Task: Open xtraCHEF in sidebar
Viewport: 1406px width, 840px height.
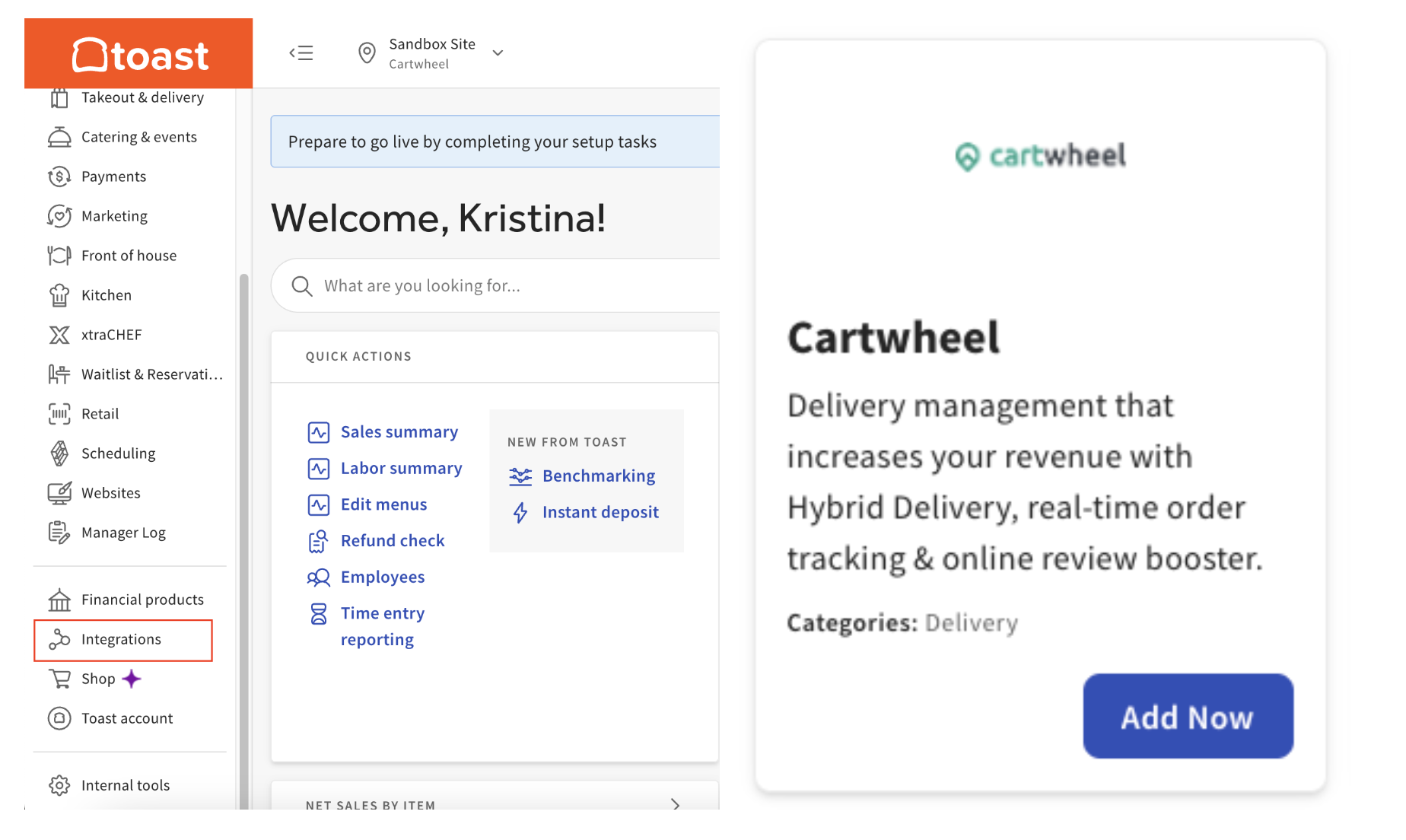Action: tap(112, 335)
